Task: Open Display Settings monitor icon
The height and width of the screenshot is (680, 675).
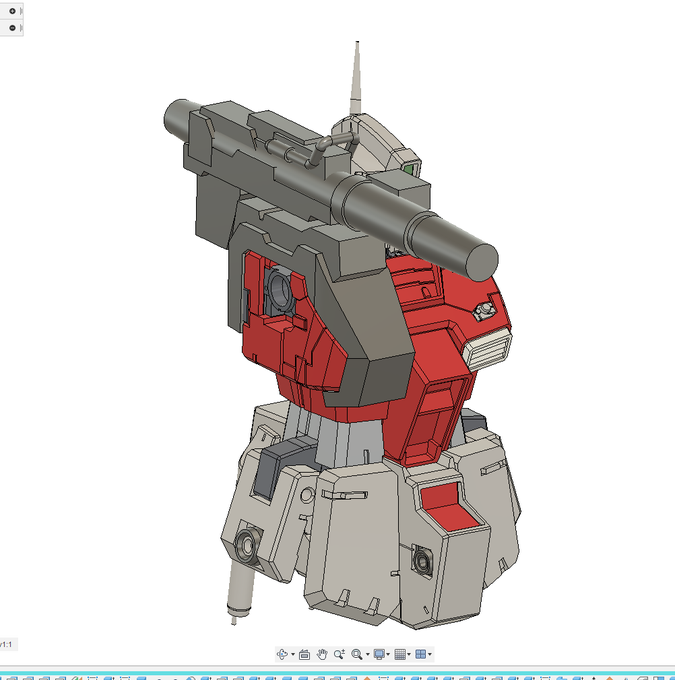Action: [x=379, y=654]
